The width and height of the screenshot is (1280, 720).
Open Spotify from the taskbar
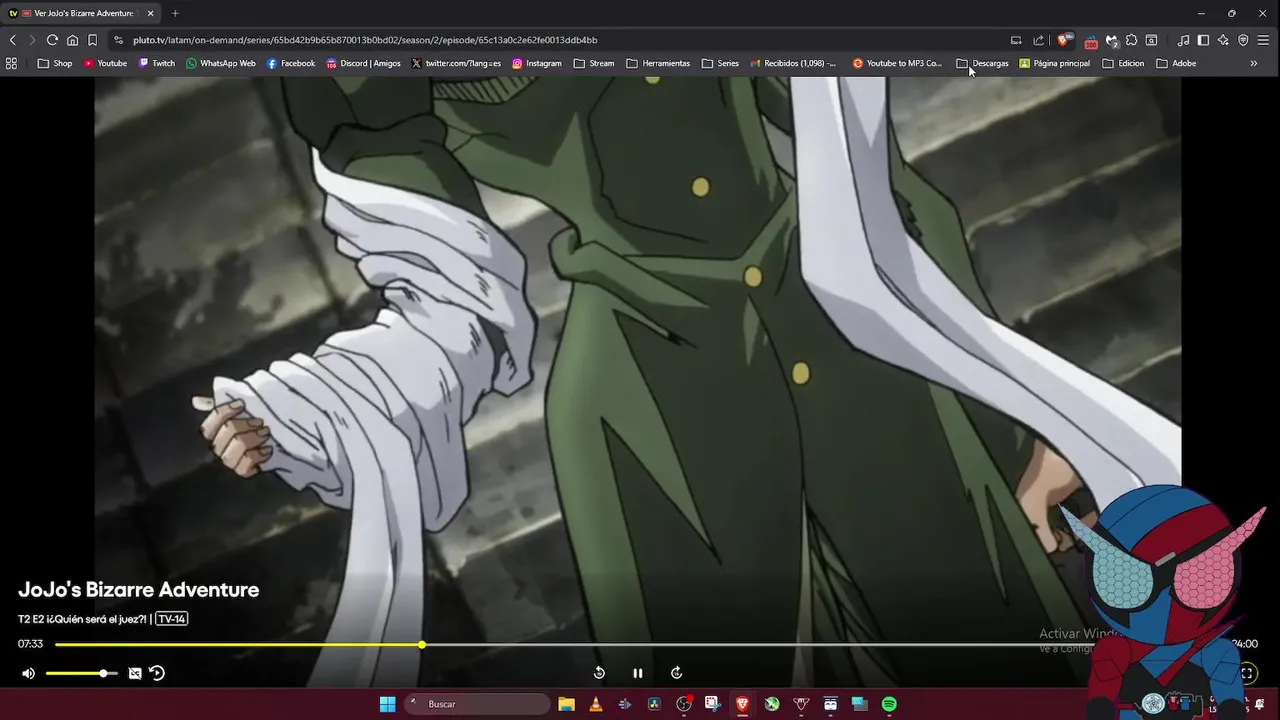(889, 704)
